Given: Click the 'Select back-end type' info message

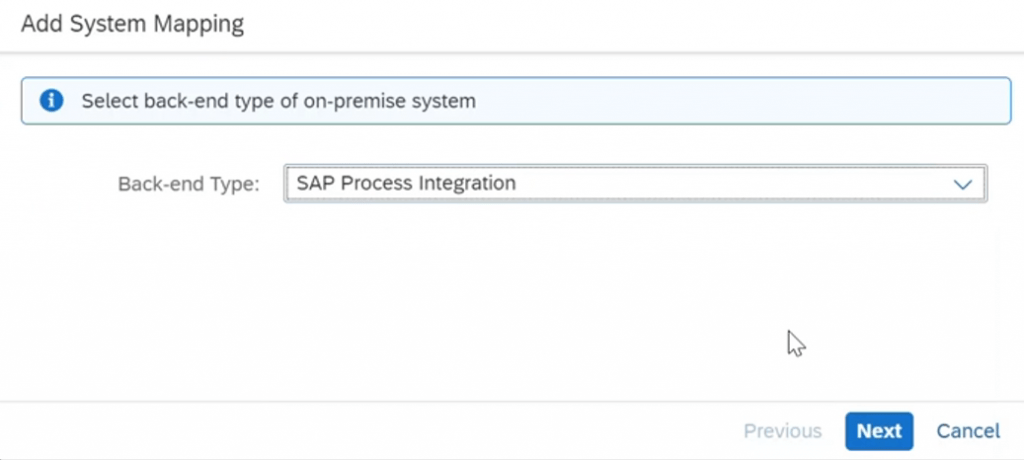Looking at the screenshot, I should 278,101.
